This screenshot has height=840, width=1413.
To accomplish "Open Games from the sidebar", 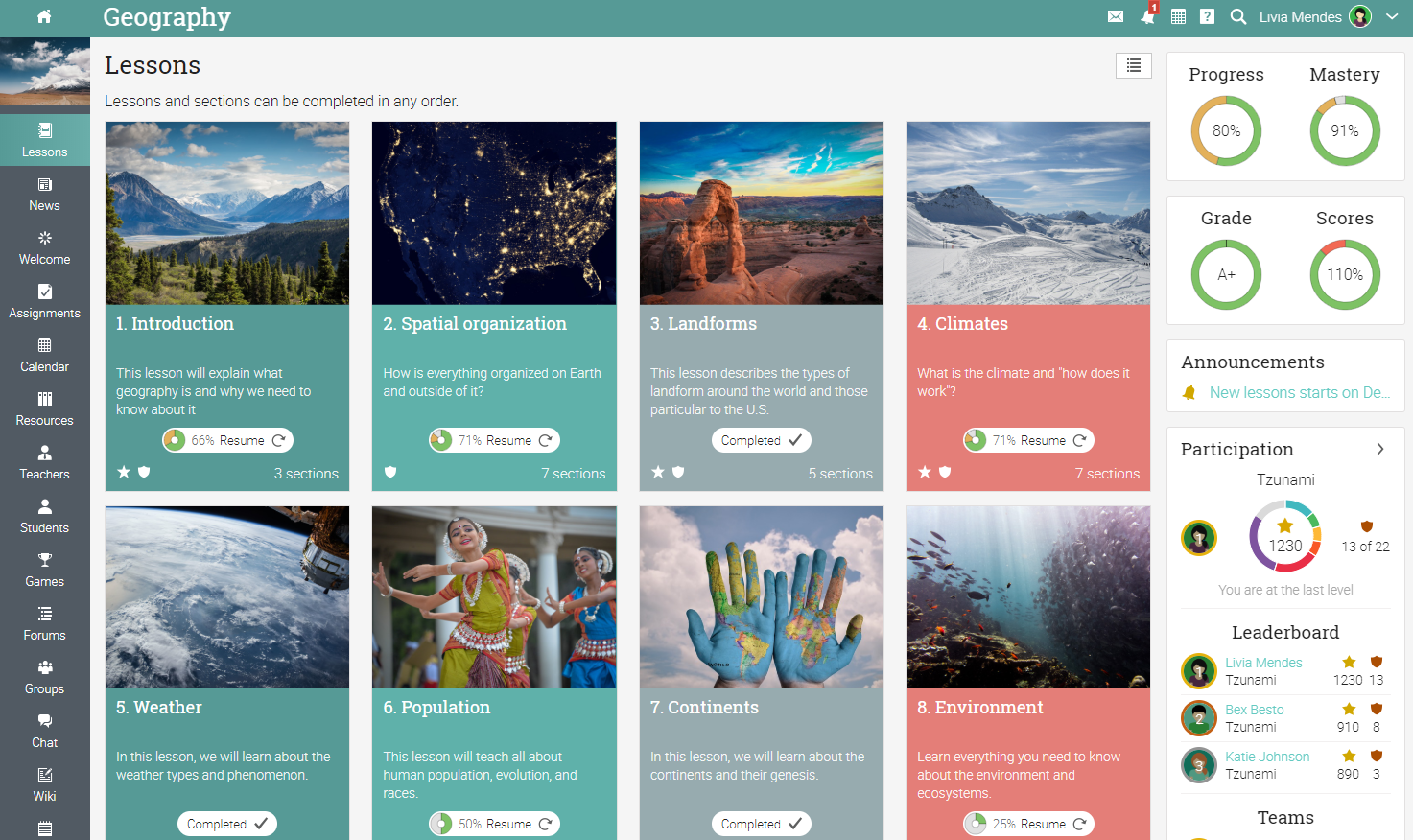I will pyautogui.click(x=44, y=571).
